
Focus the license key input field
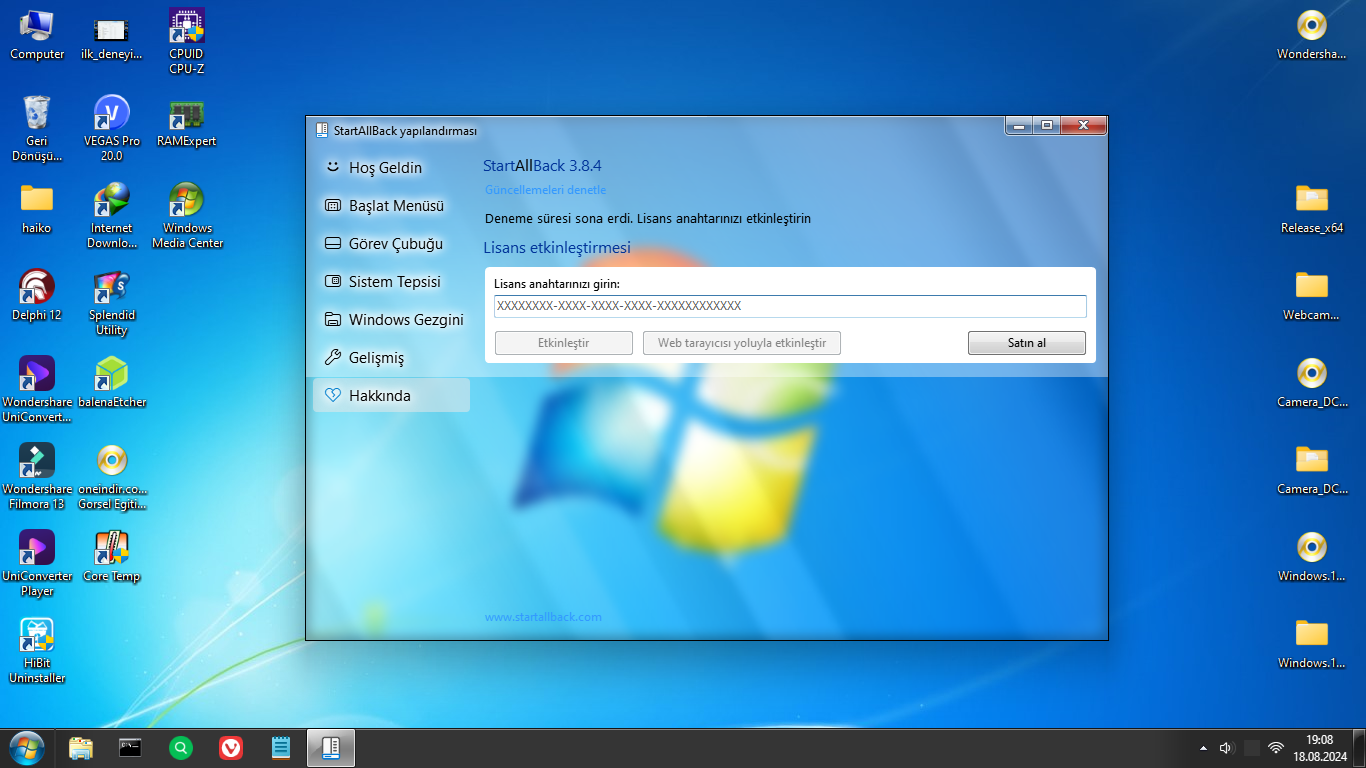(790, 306)
